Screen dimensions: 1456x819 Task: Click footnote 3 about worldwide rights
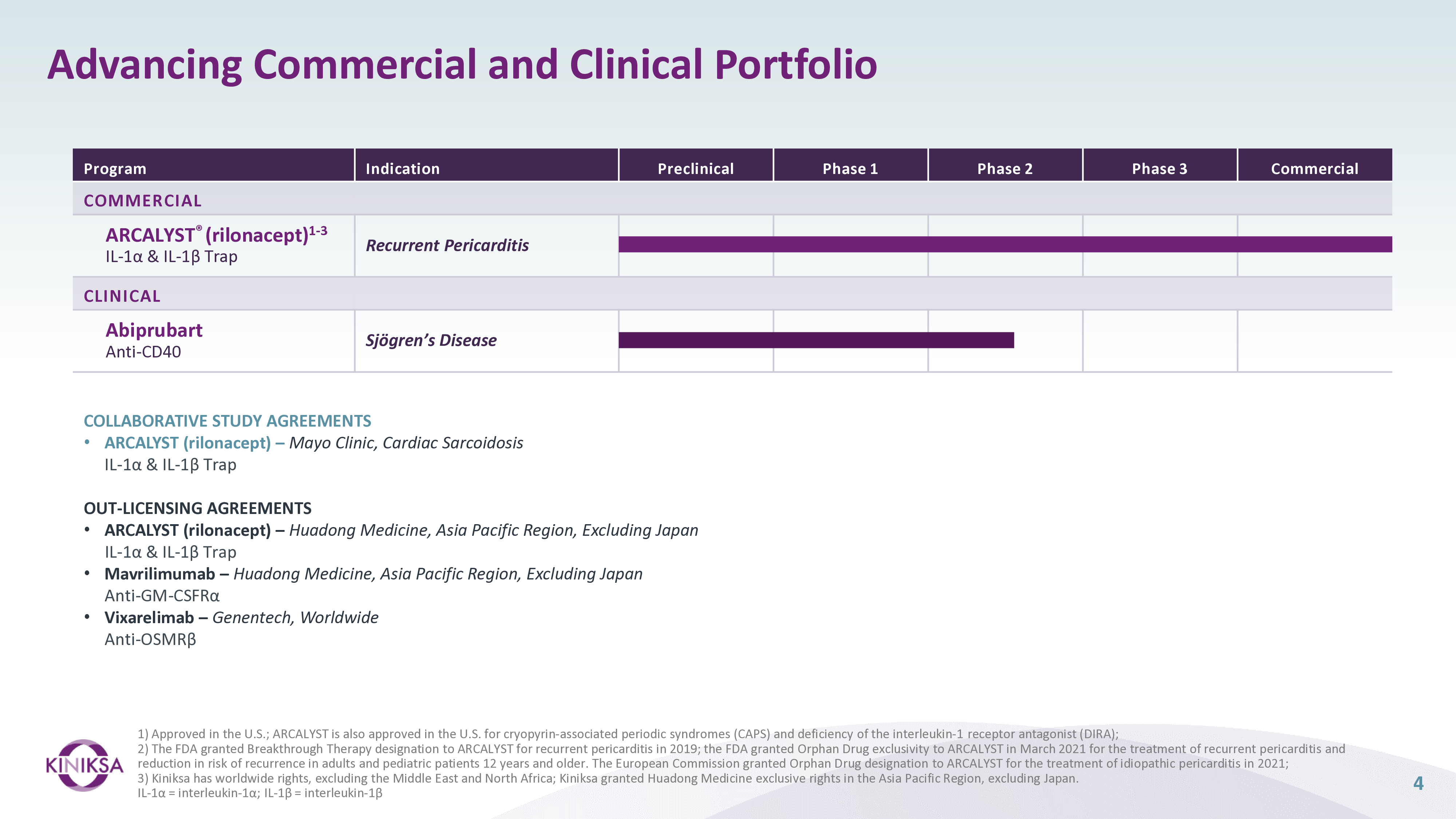[x=608, y=778]
